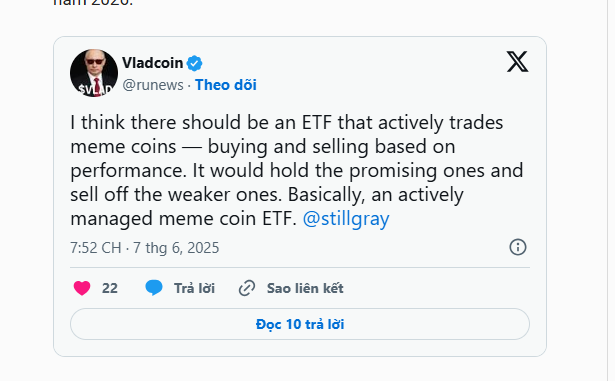Click the tweet line starting 'I think there should'
Screen dimensions: 615x381
tap(287, 122)
